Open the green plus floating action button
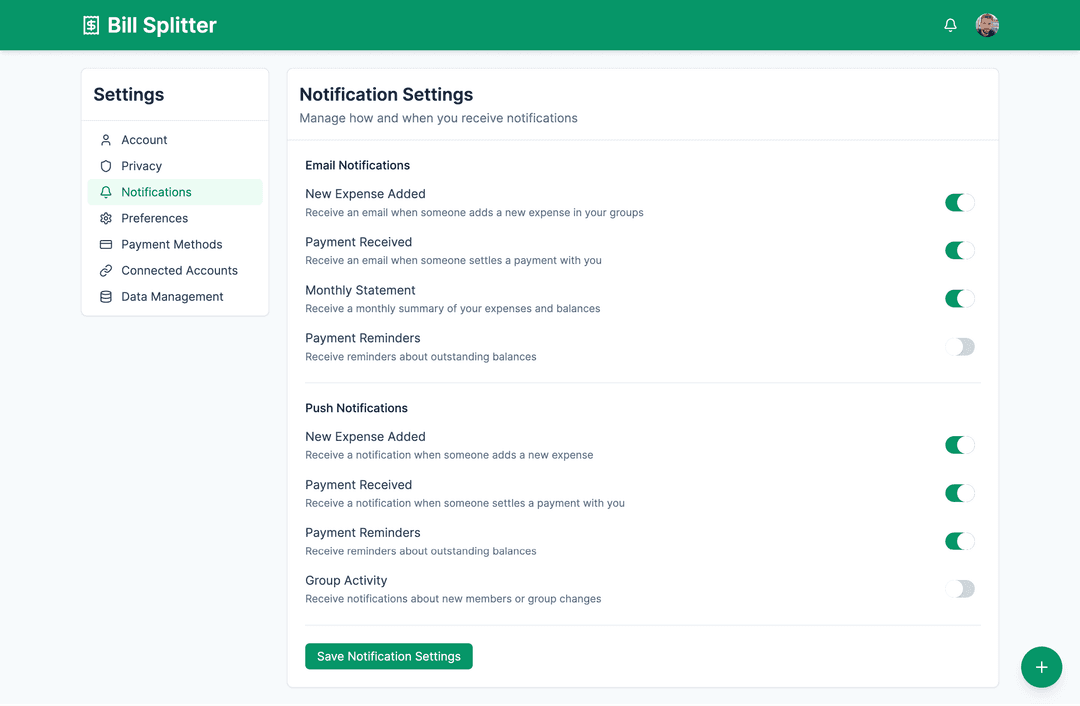Screen dimensions: 1080x706 coord(1041,667)
